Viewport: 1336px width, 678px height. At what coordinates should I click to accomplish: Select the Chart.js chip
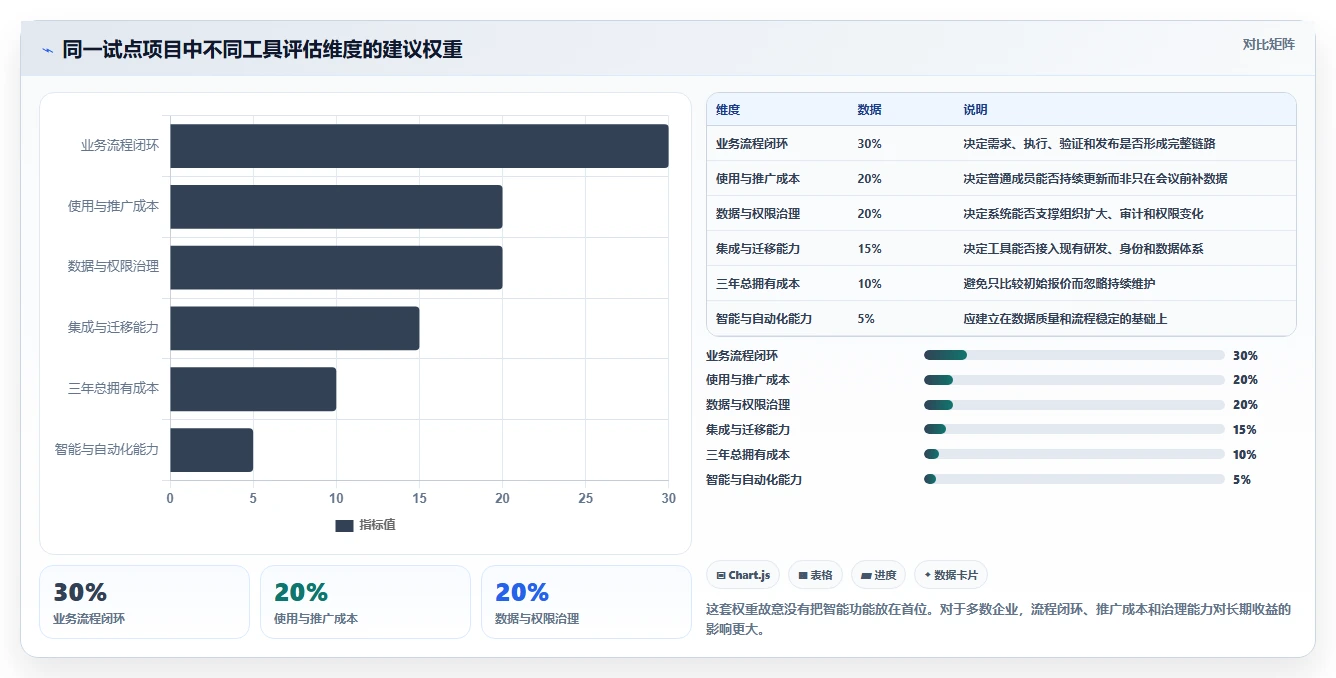(743, 575)
